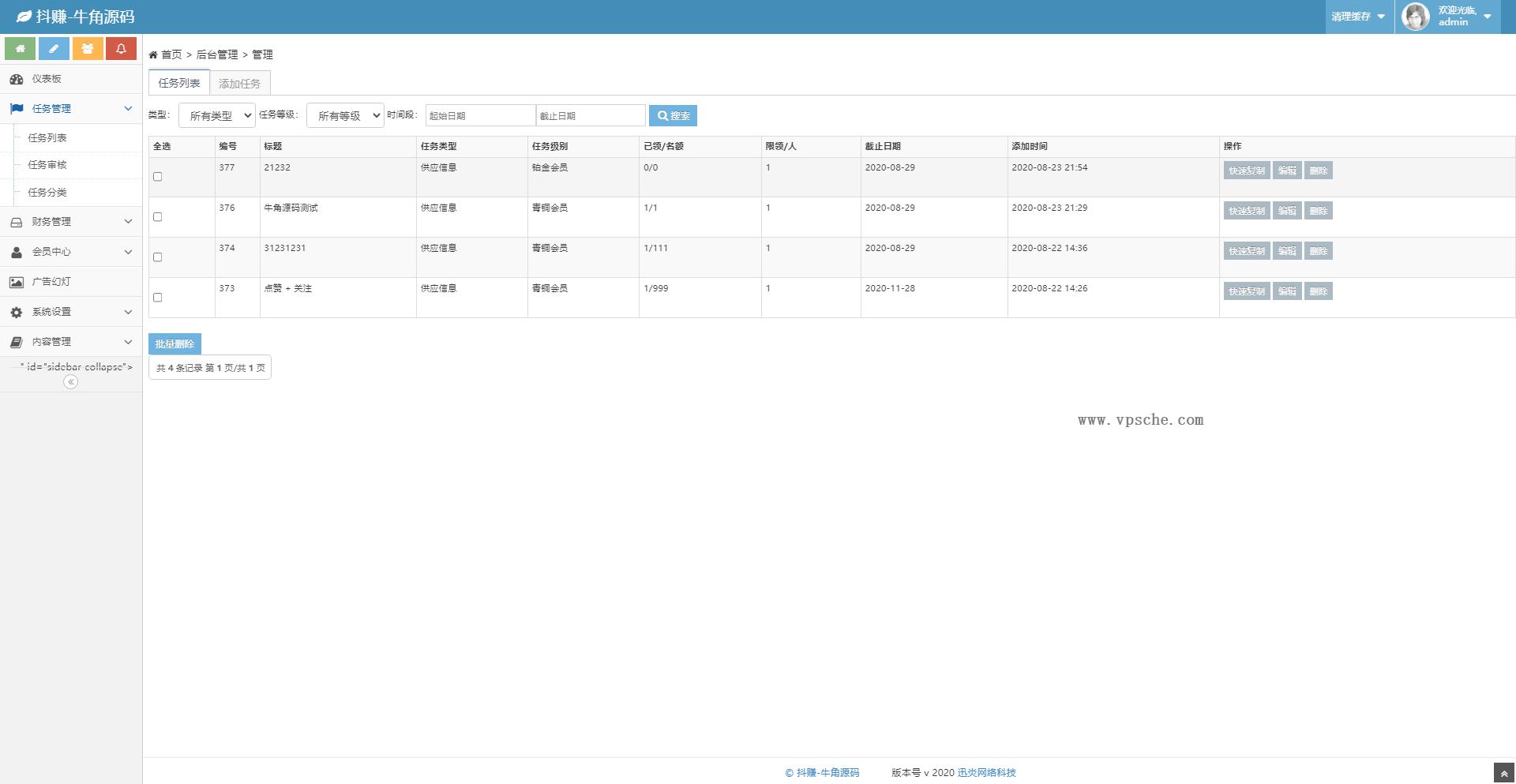
Task: Open the 仪表板 dashboard sidebar item
Action: tap(47, 79)
